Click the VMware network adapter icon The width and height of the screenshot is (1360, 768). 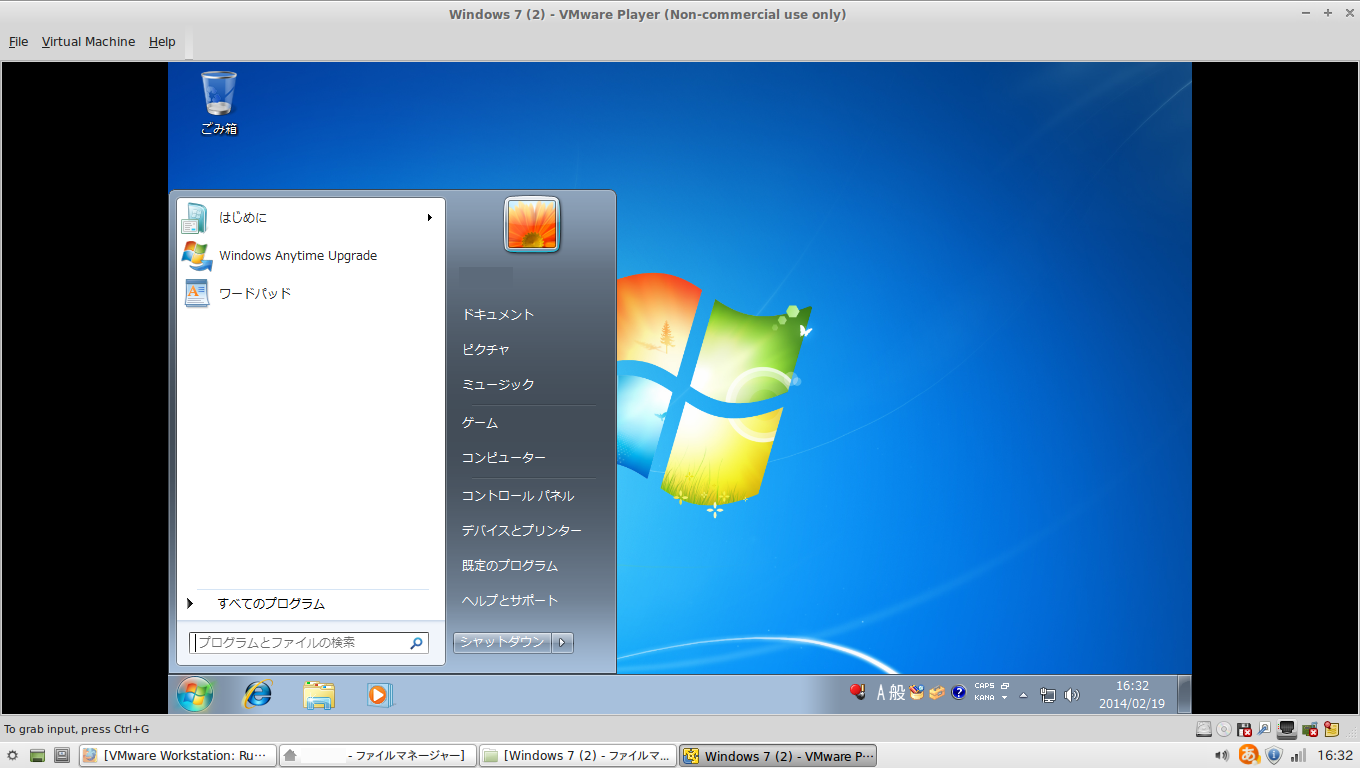coord(1288,729)
